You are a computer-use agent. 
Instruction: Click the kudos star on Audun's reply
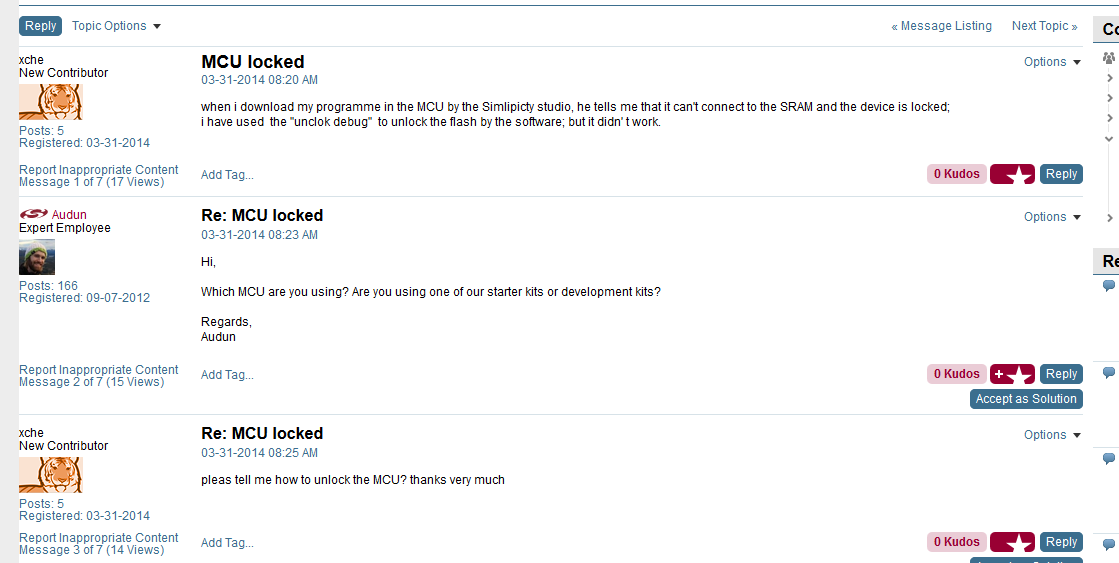pos(1012,374)
